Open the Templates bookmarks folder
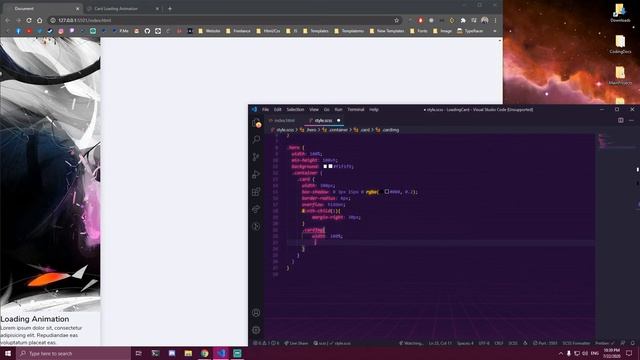The width and height of the screenshot is (640, 360). pos(316,31)
